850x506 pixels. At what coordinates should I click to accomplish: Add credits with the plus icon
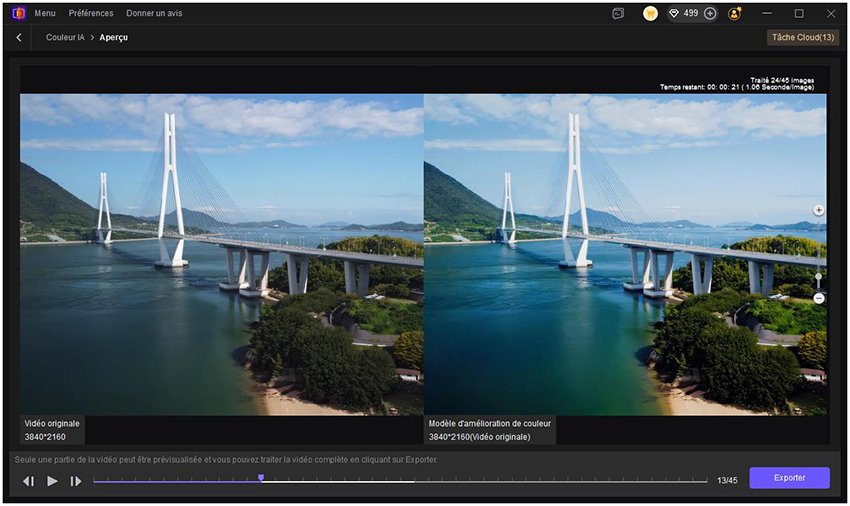coord(710,14)
